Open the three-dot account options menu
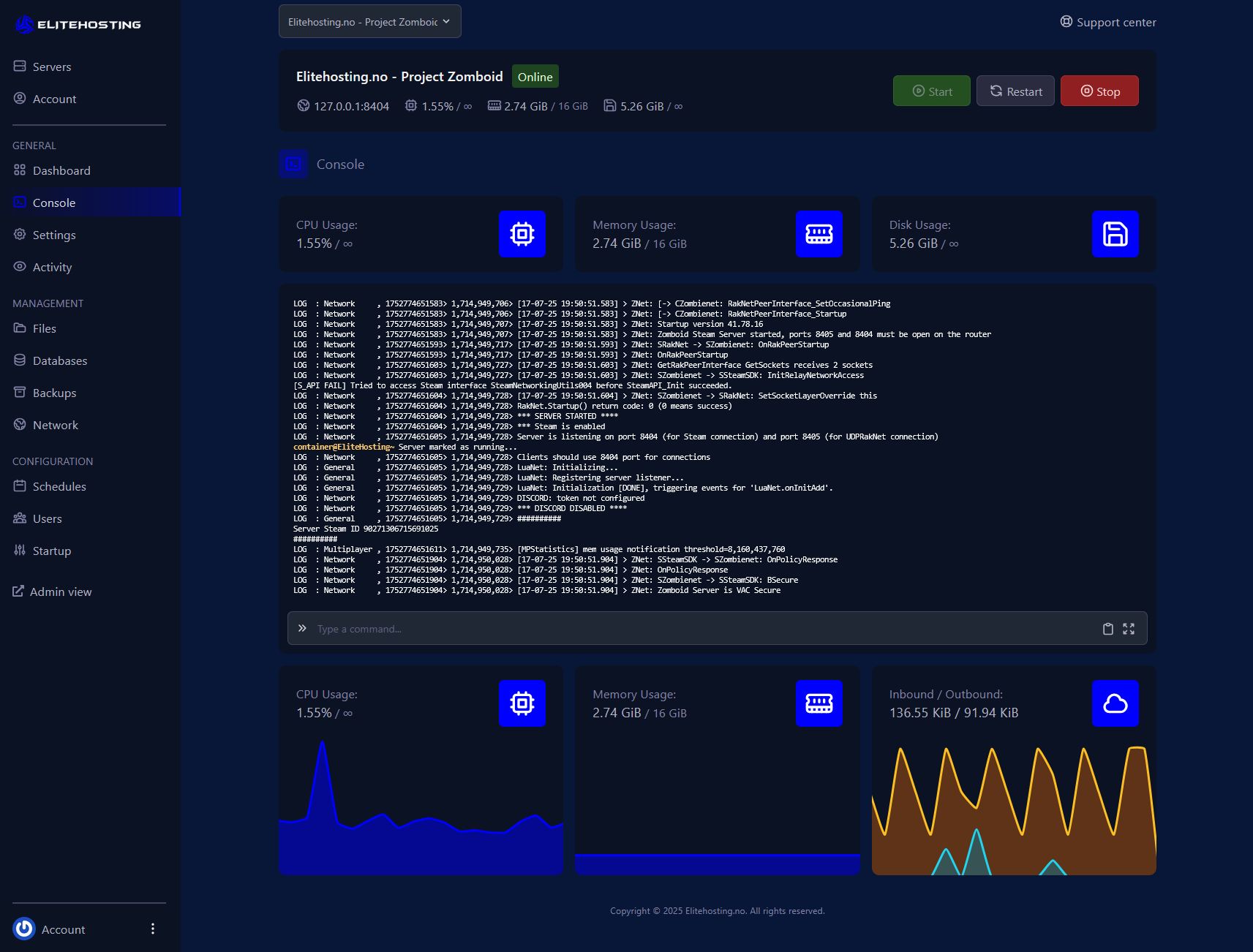 (x=152, y=929)
